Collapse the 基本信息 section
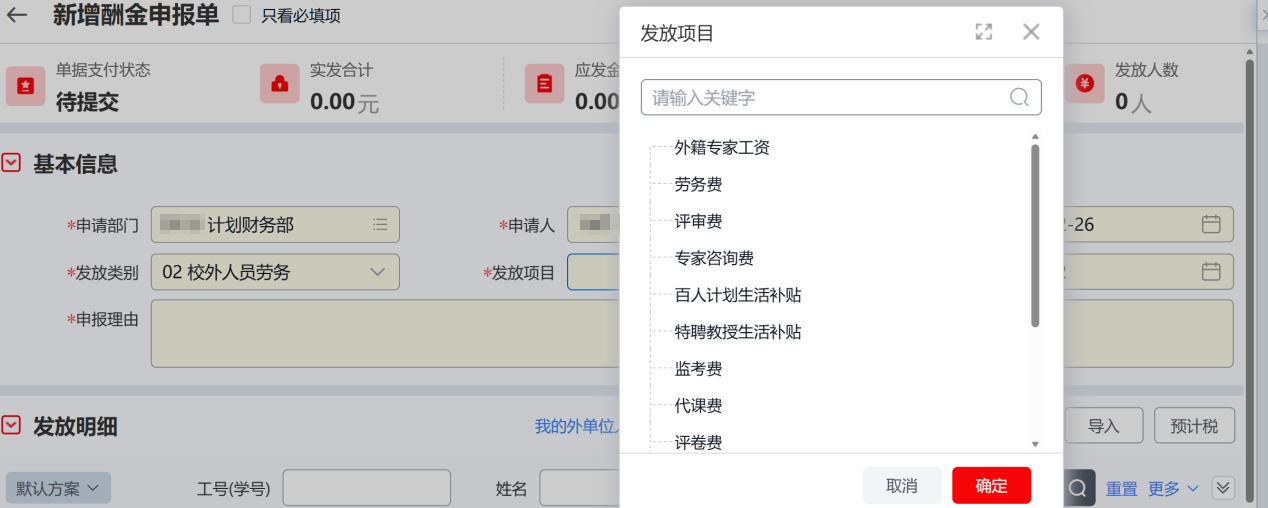 11,163
